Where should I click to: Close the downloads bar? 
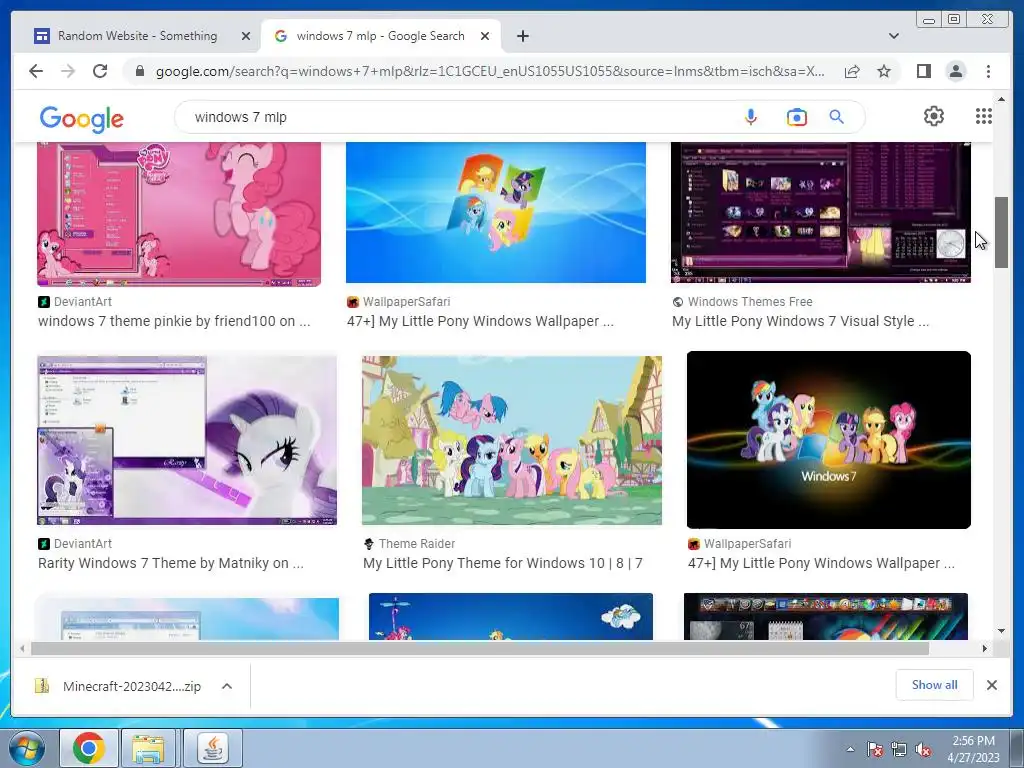pos(991,684)
